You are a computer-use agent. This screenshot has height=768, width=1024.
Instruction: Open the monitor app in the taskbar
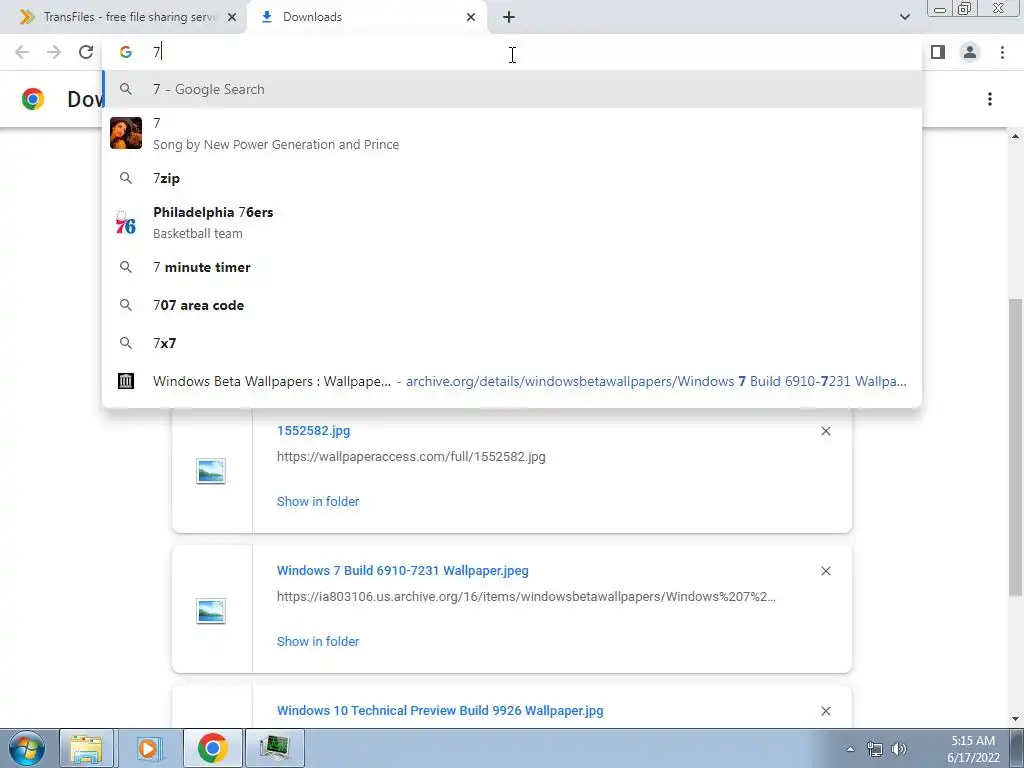coord(274,748)
